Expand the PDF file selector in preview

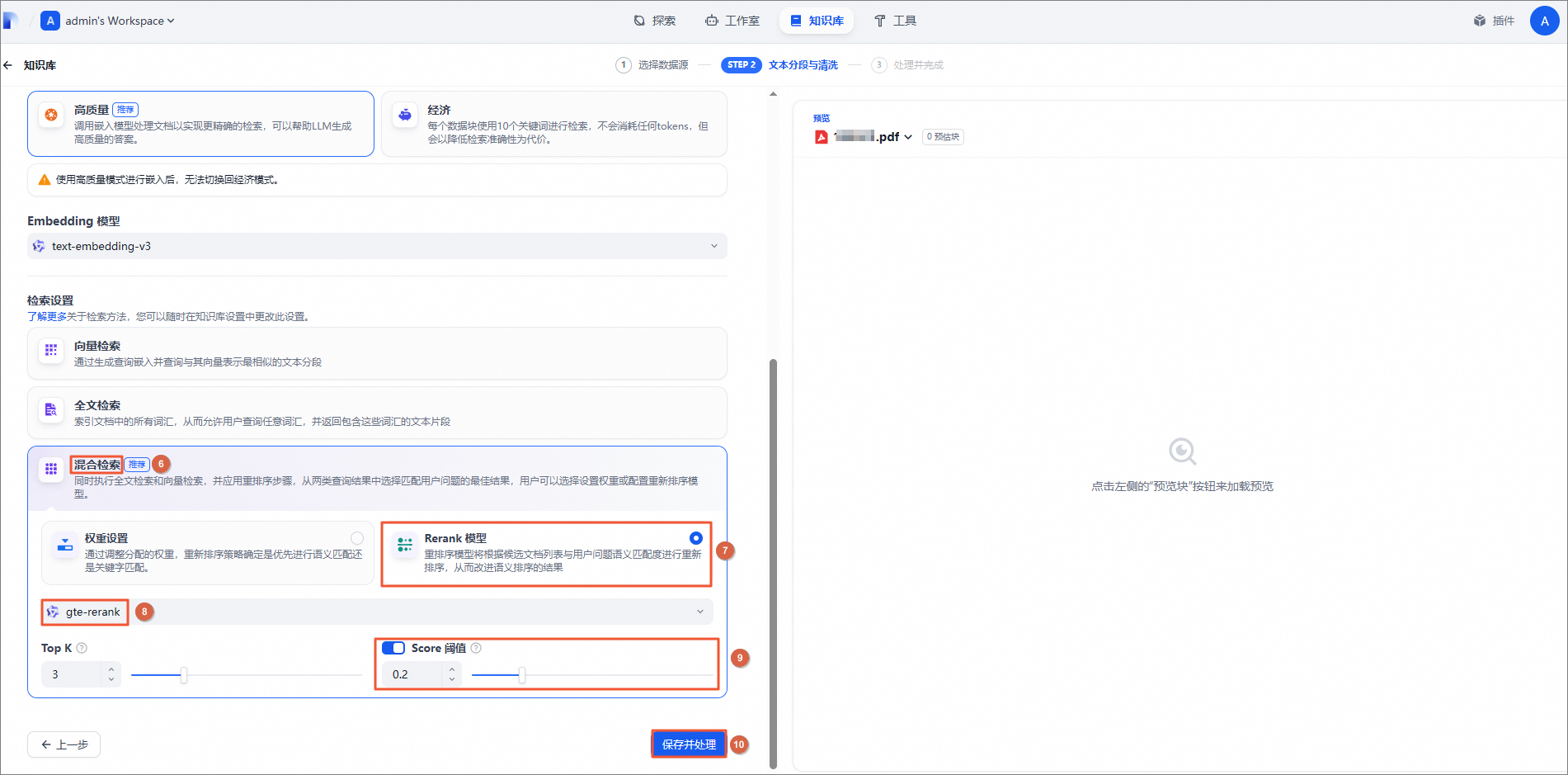[x=908, y=137]
